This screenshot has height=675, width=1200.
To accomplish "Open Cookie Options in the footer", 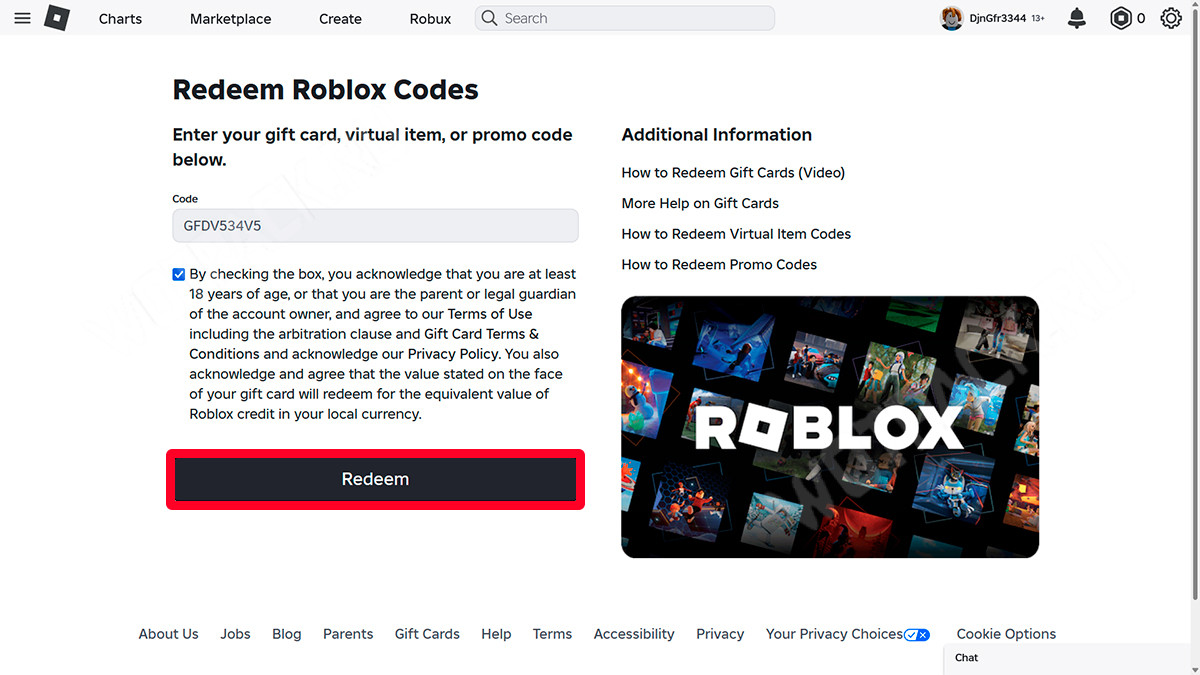I will pos(1006,634).
